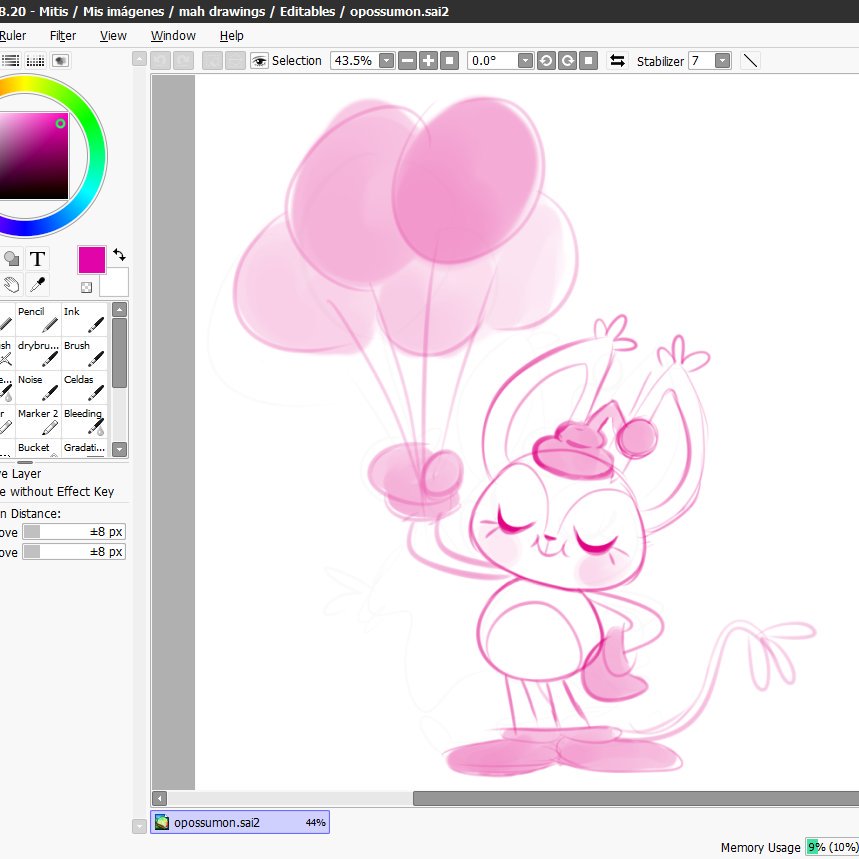
Task: Click the brush list scroll up arrow
Action: point(119,310)
